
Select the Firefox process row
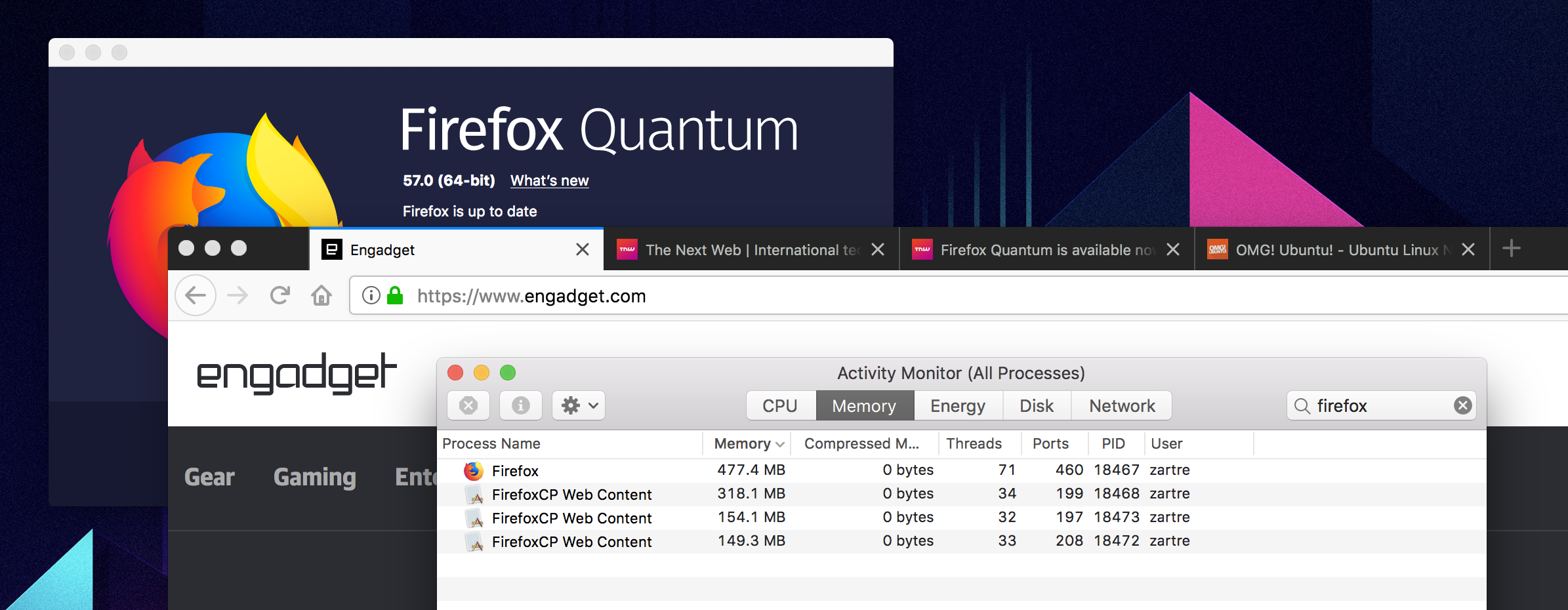point(962,470)
